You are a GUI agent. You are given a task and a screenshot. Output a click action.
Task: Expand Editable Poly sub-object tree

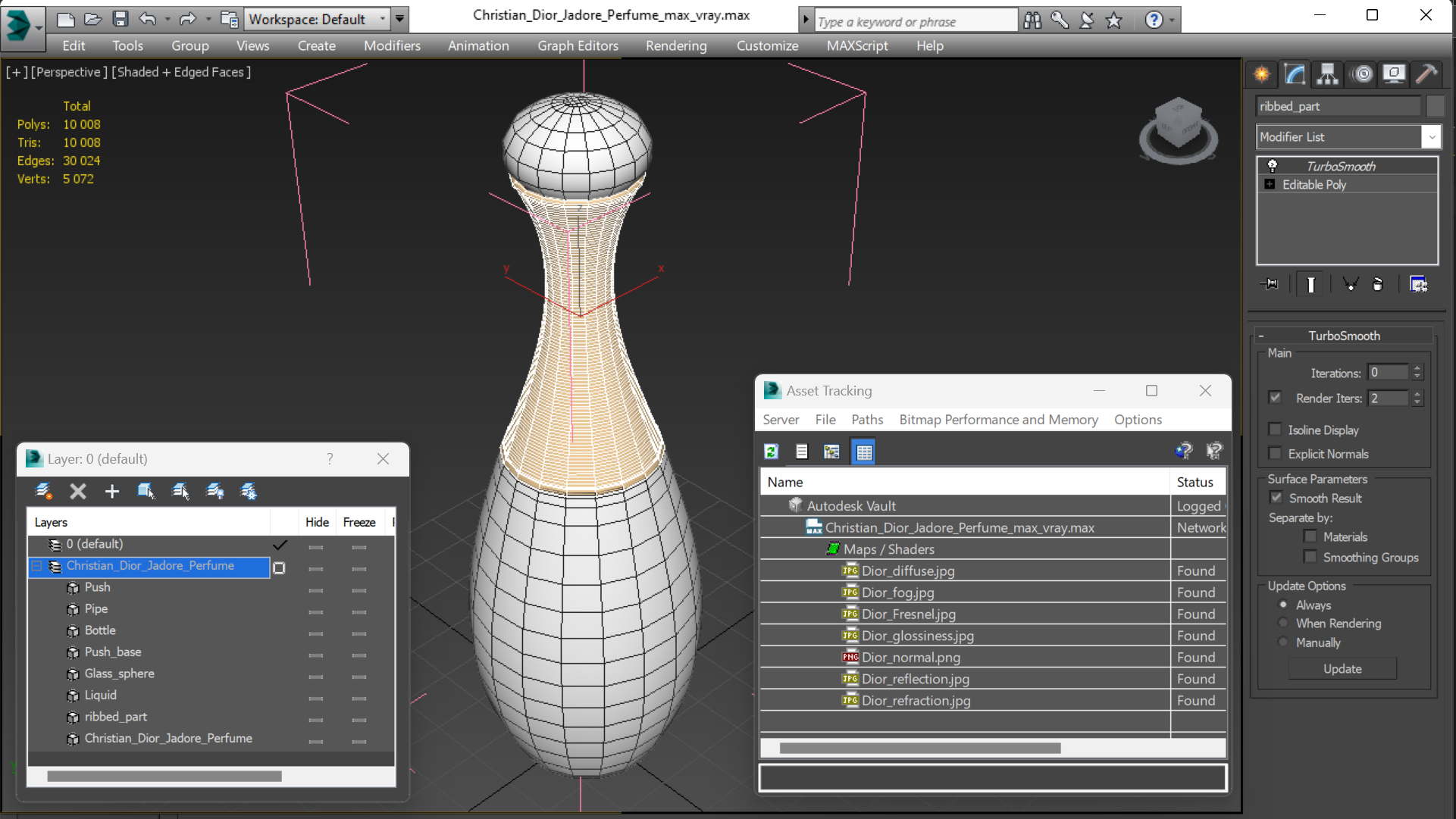1270,184
